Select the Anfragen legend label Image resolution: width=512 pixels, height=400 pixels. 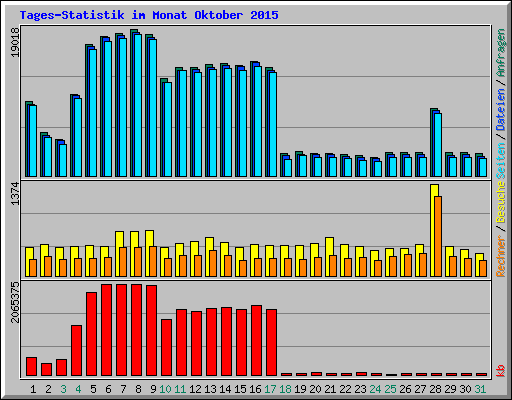point(501,53)
